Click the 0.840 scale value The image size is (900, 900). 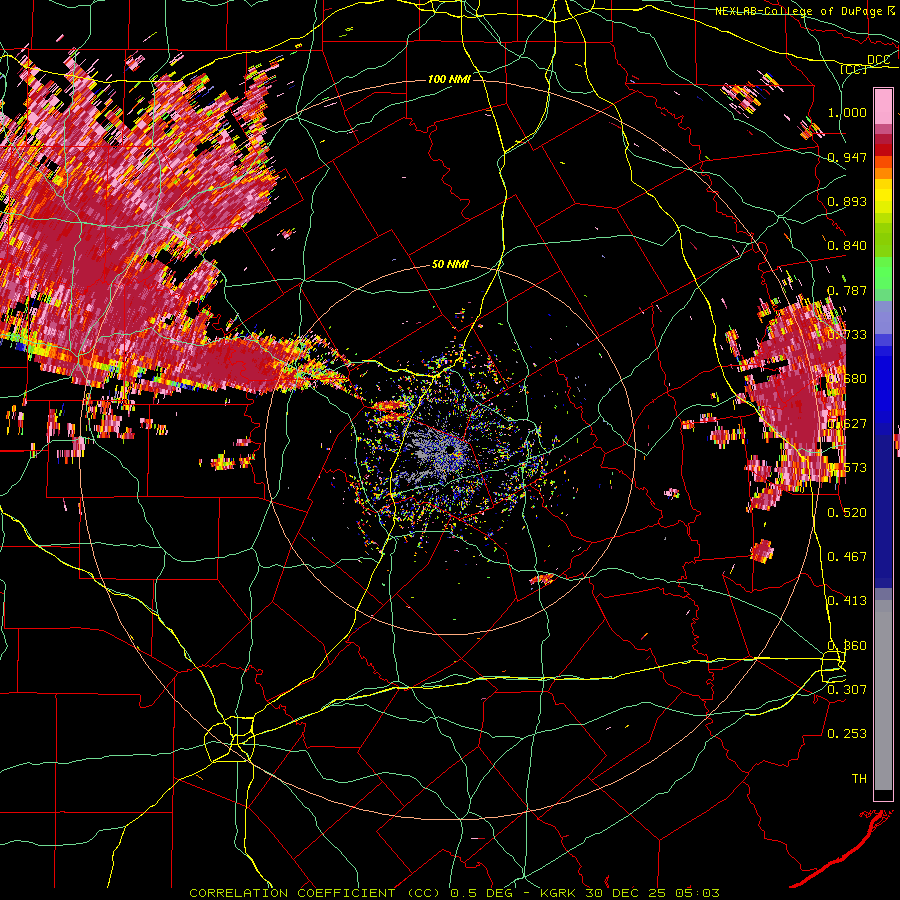click(847, 246)
